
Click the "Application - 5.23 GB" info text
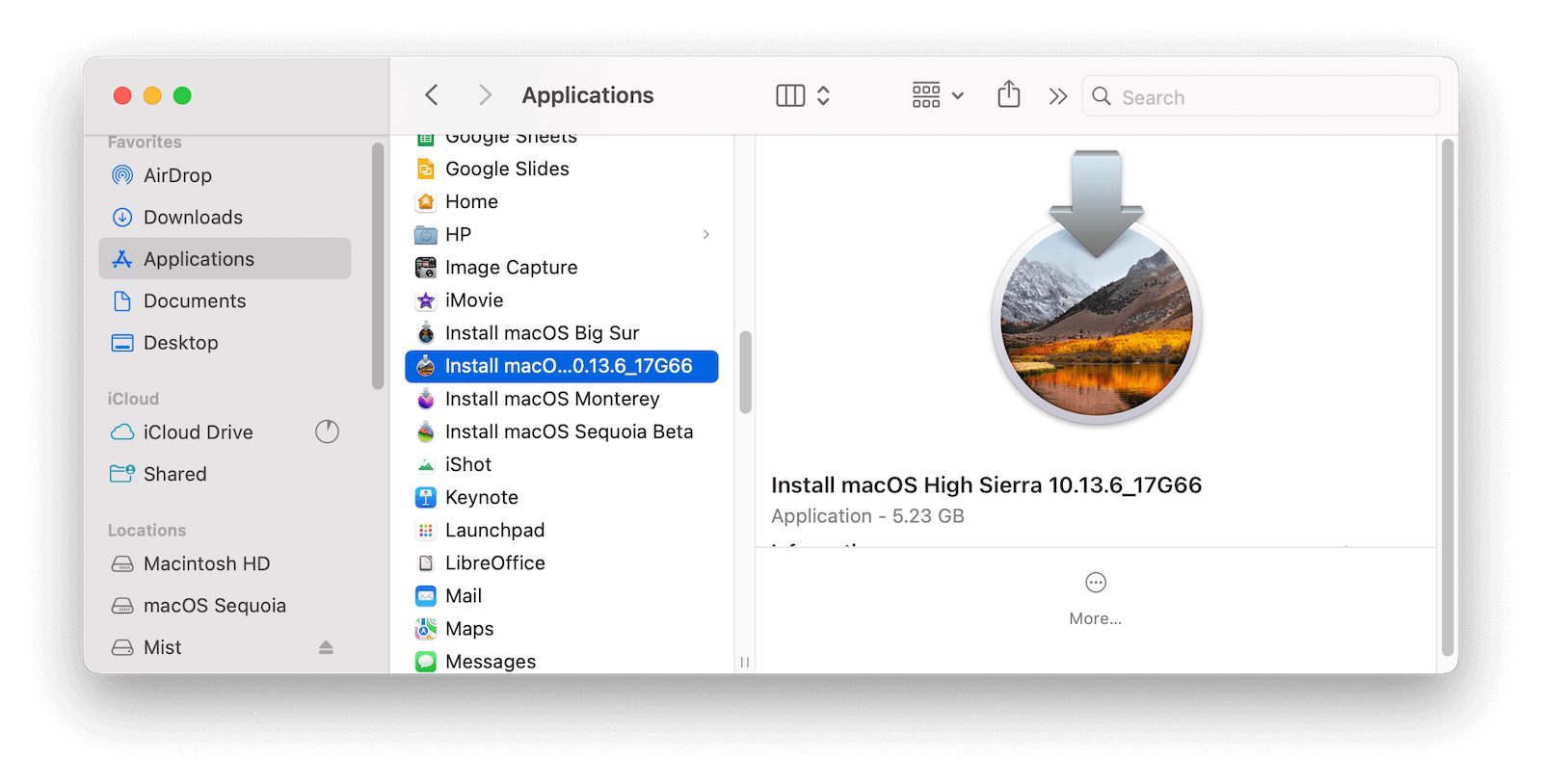tap(867, 516)
